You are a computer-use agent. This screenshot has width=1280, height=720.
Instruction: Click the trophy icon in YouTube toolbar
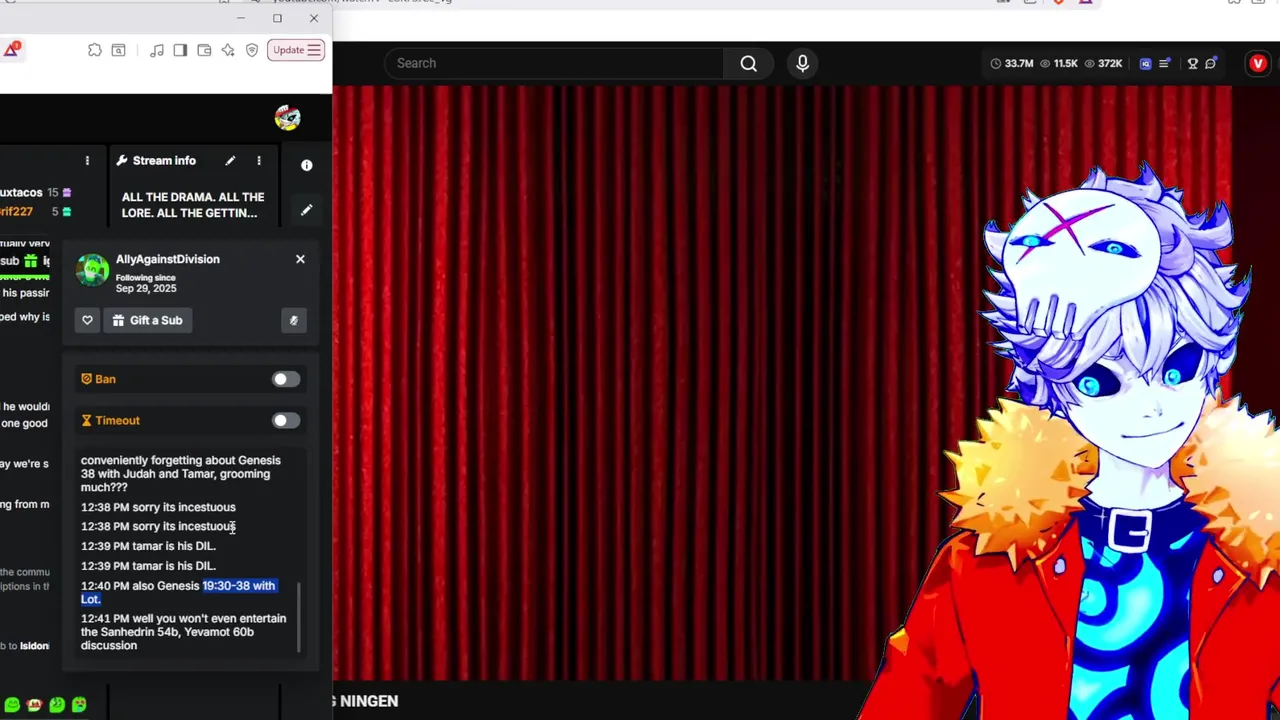[x=1192, y=63]
